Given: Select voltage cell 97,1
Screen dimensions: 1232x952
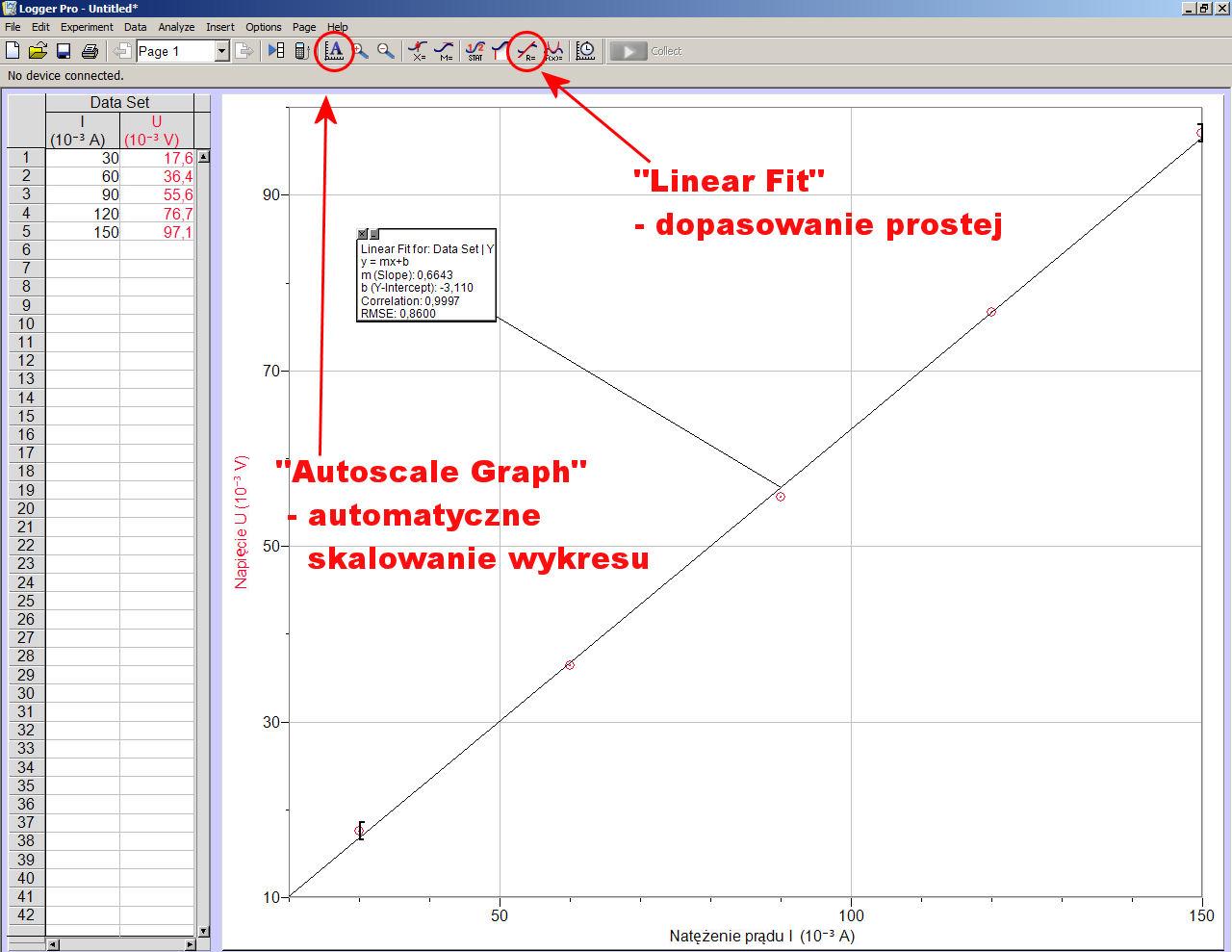Looking at the screenshot, I should coord(157,232).
